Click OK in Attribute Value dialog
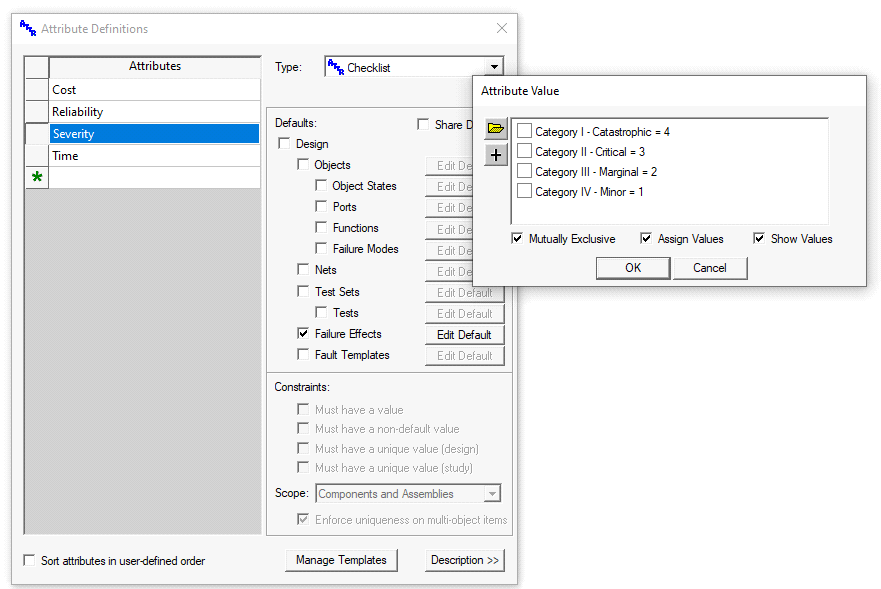 (633, 268)
